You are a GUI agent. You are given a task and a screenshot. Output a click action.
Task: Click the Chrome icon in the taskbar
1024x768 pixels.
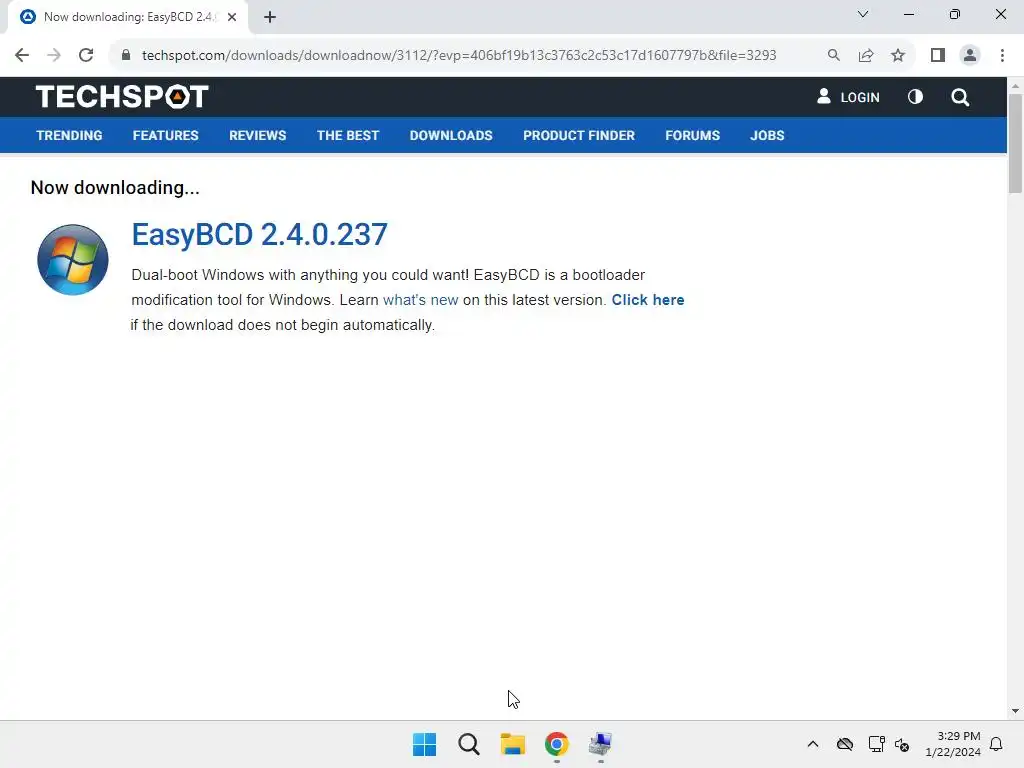click(556, 744)
